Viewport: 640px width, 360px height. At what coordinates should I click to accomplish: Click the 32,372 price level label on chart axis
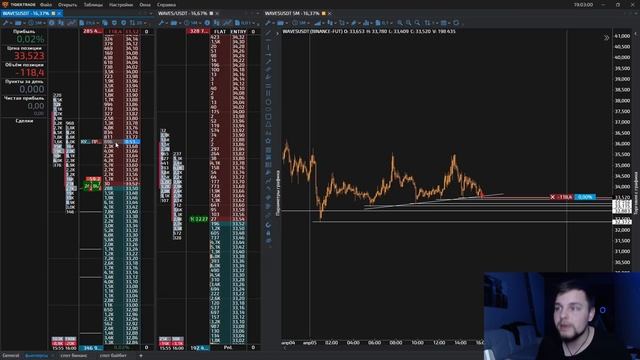click(622, 222)
